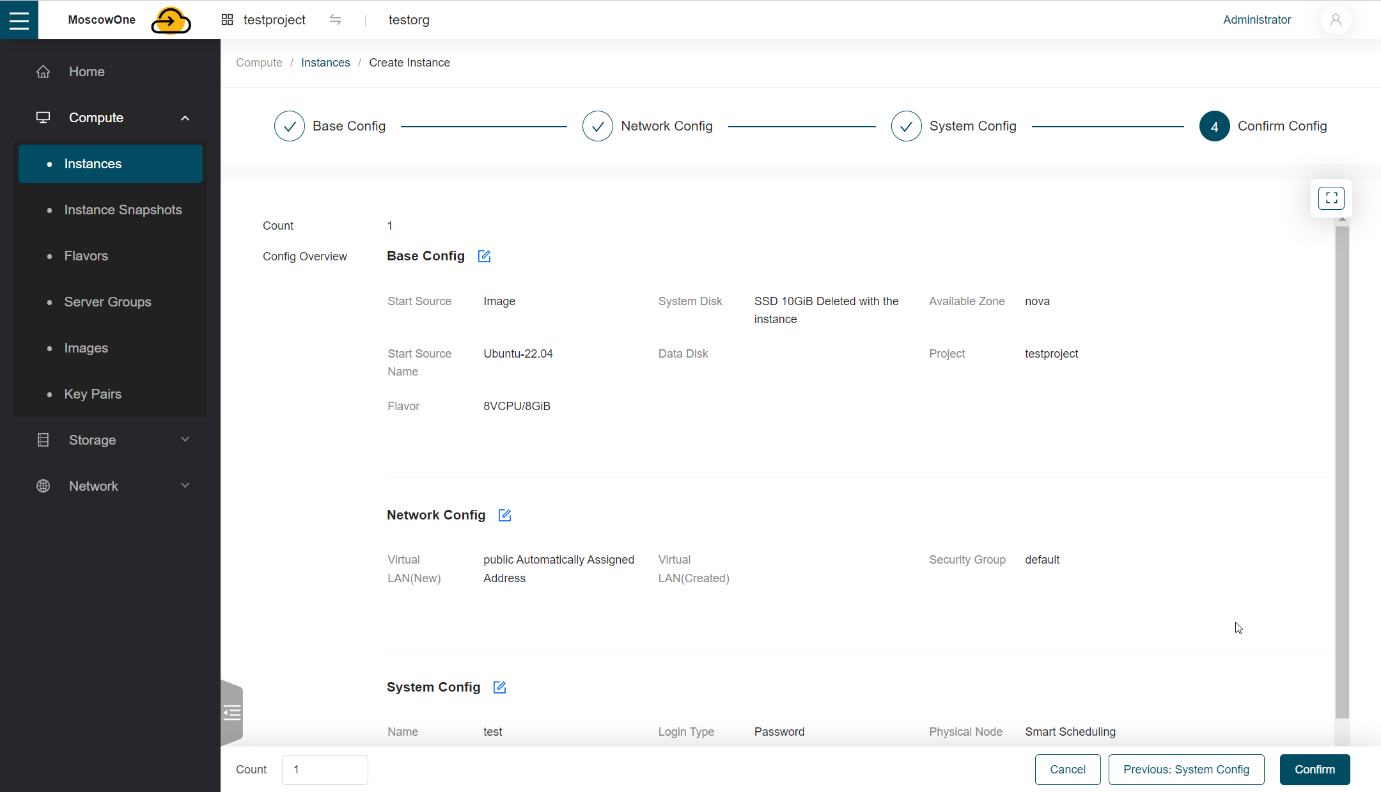Open the Administrator avatar menu
Screen dimensions: 1381x792
pyautogui.click(x=1336, y=19)
